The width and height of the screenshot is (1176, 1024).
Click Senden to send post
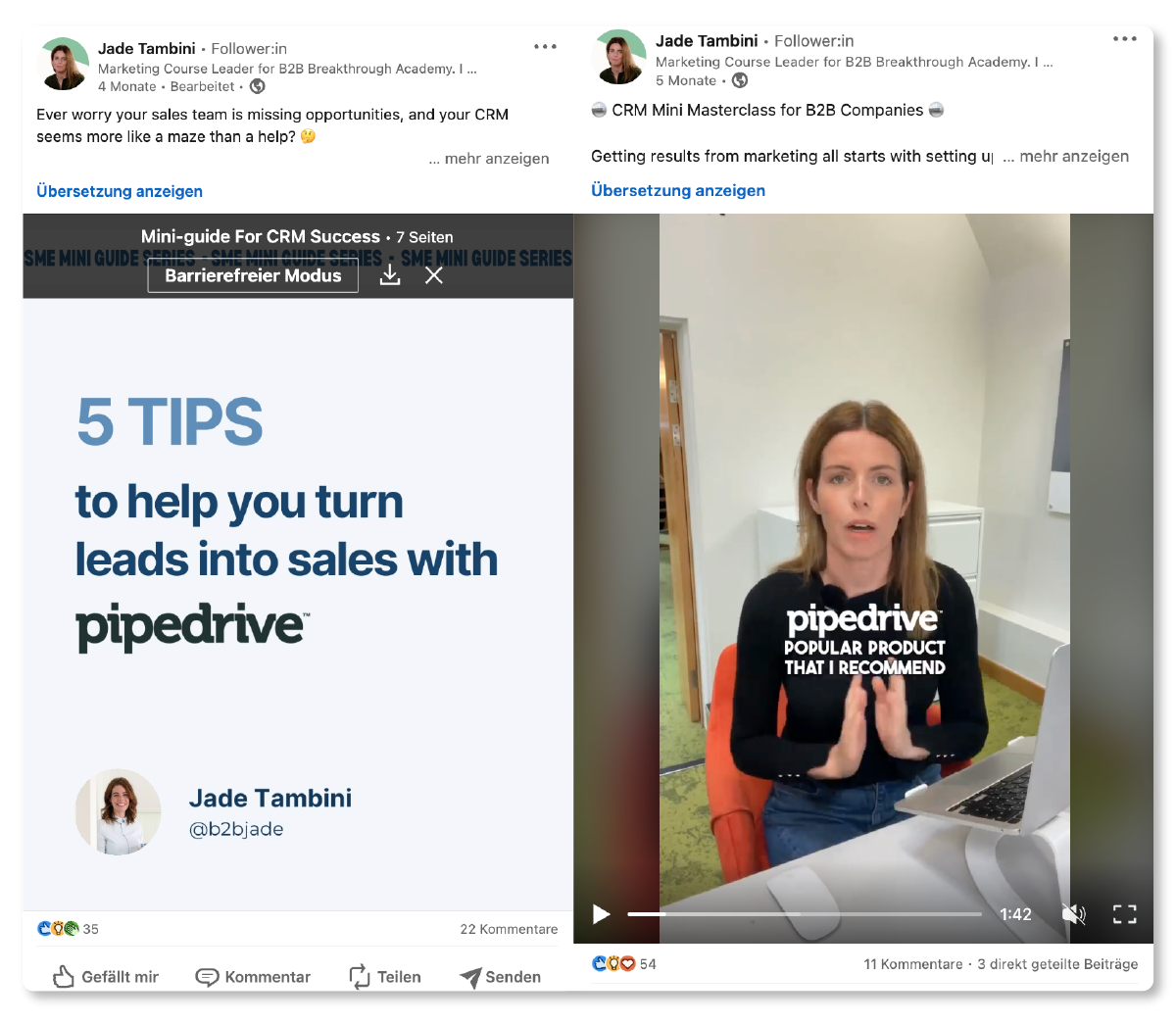[x=500, y=977]
